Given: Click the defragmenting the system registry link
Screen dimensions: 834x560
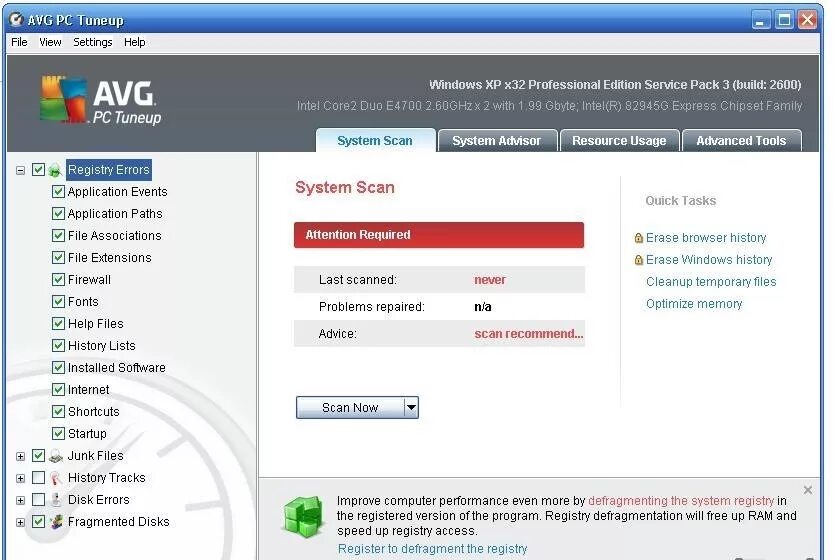Looking at the screenshot, I should (x=681, y=501).
